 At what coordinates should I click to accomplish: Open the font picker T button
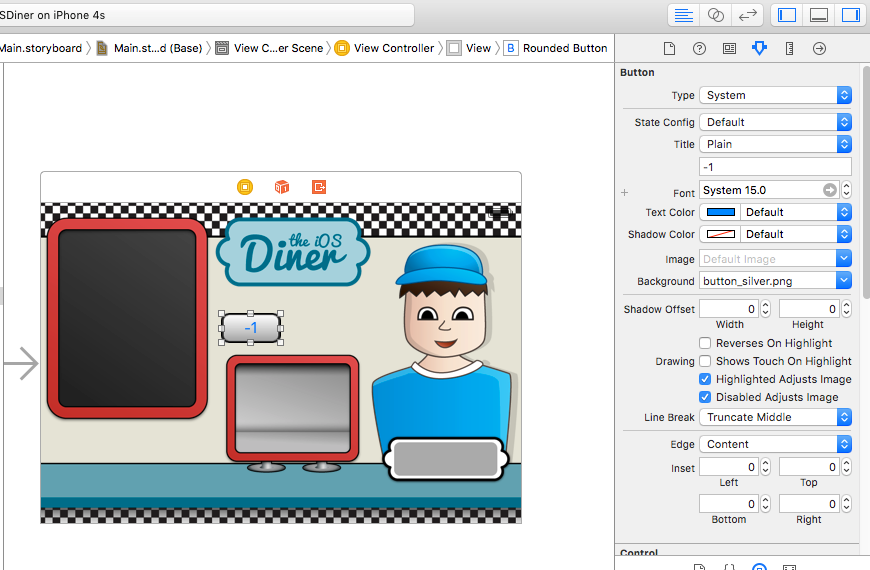(x=829, y=190)
